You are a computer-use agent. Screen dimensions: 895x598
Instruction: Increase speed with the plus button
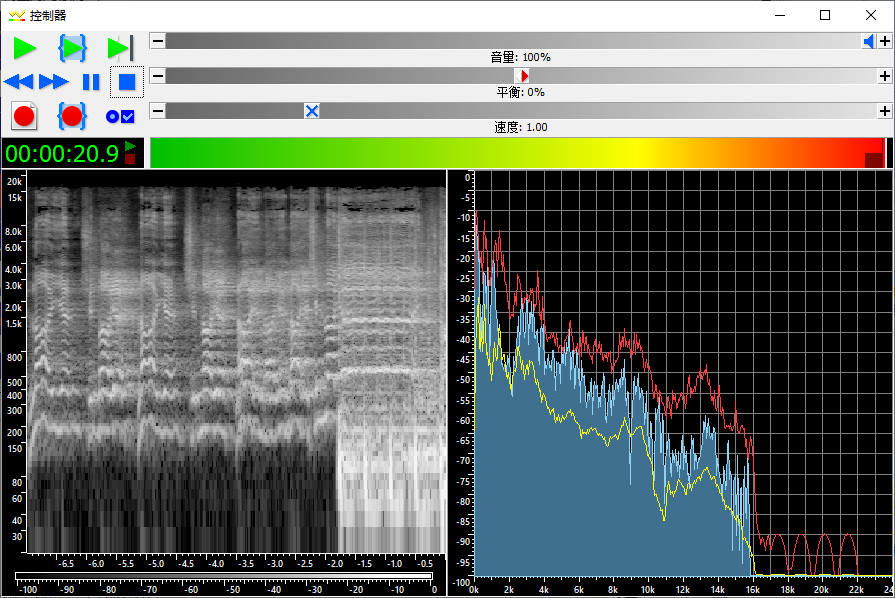point(884,111)
